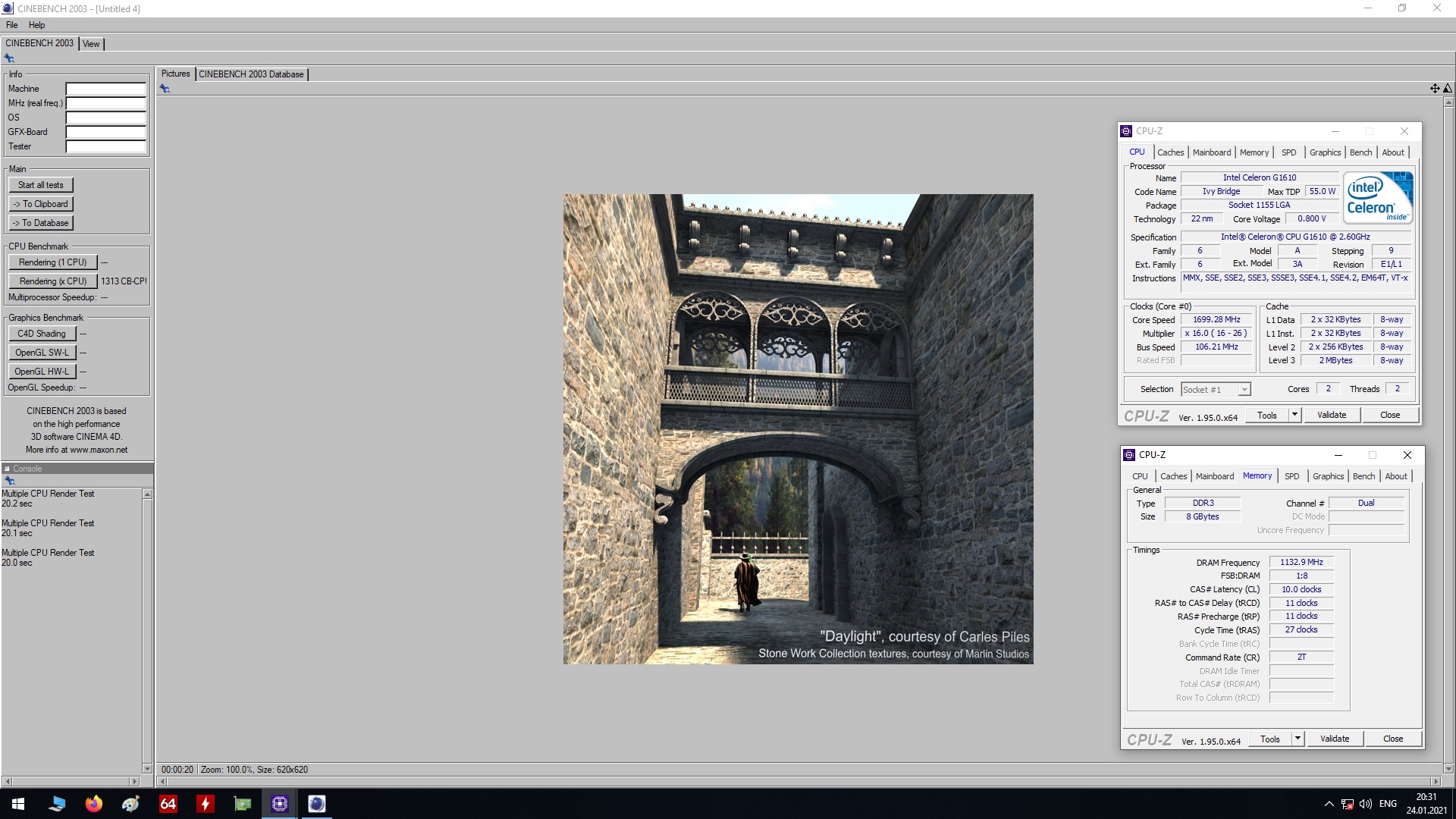Open the Mainboard tab in the upper CPU-Z window
This screenshot has height=819, width=1456.
[x=1211, y=152]
